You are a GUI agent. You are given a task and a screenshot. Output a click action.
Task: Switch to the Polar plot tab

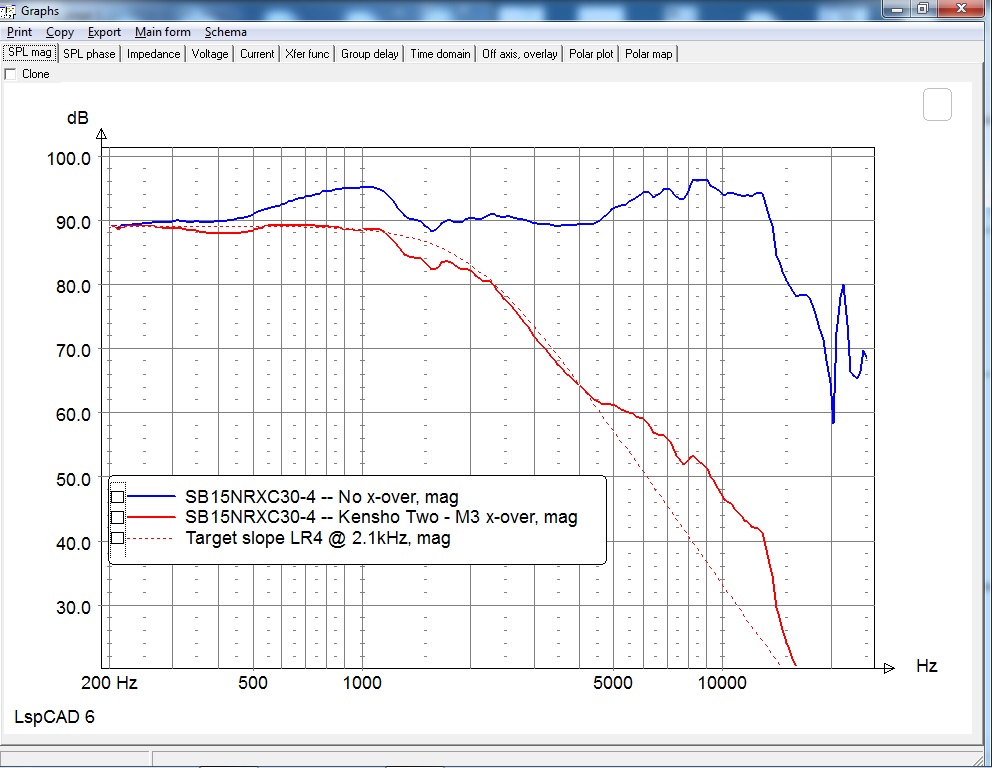click(x=591, y=54)
